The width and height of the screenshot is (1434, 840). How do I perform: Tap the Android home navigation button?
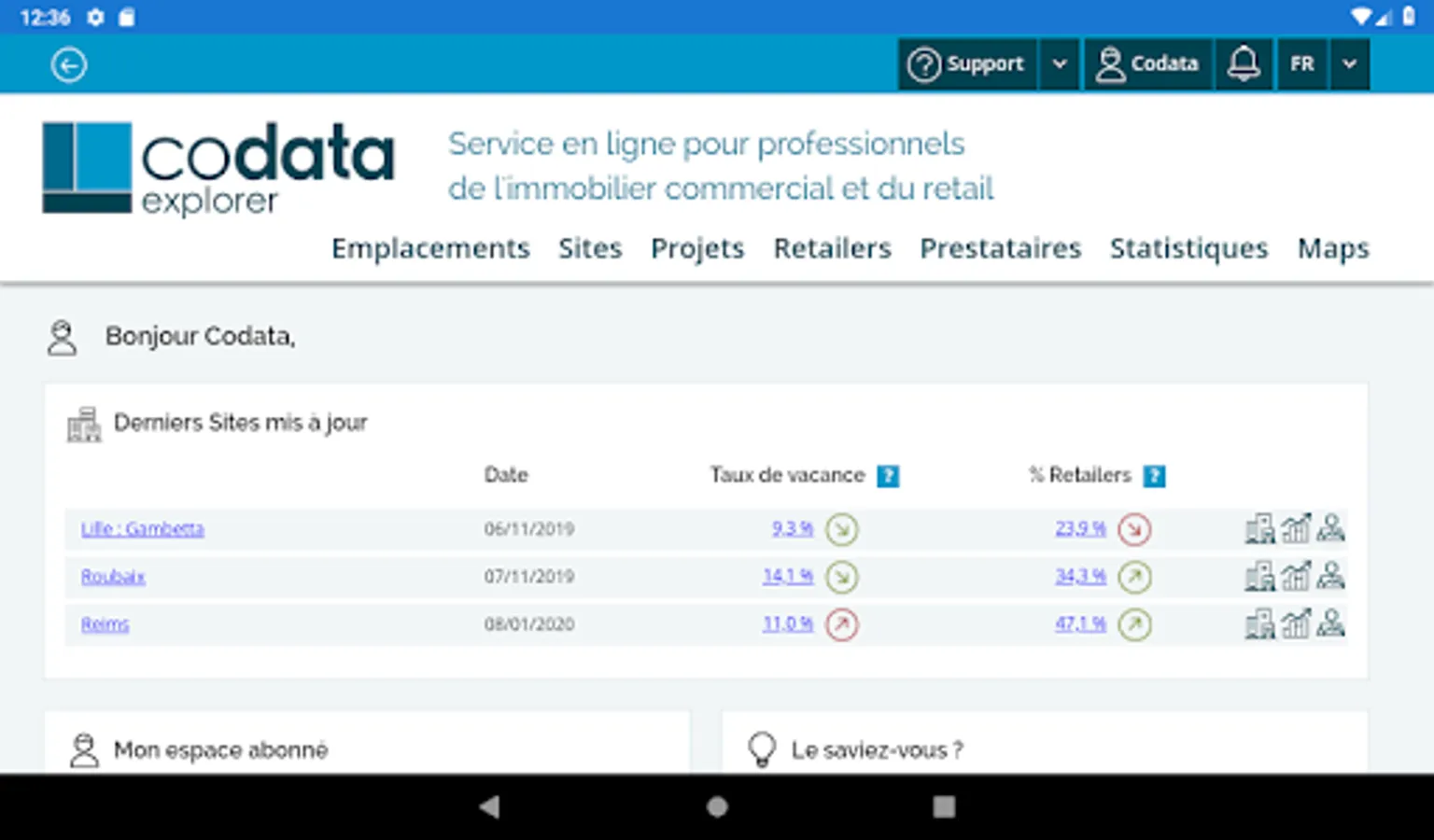pyautogui.click(x=717, y=806)
